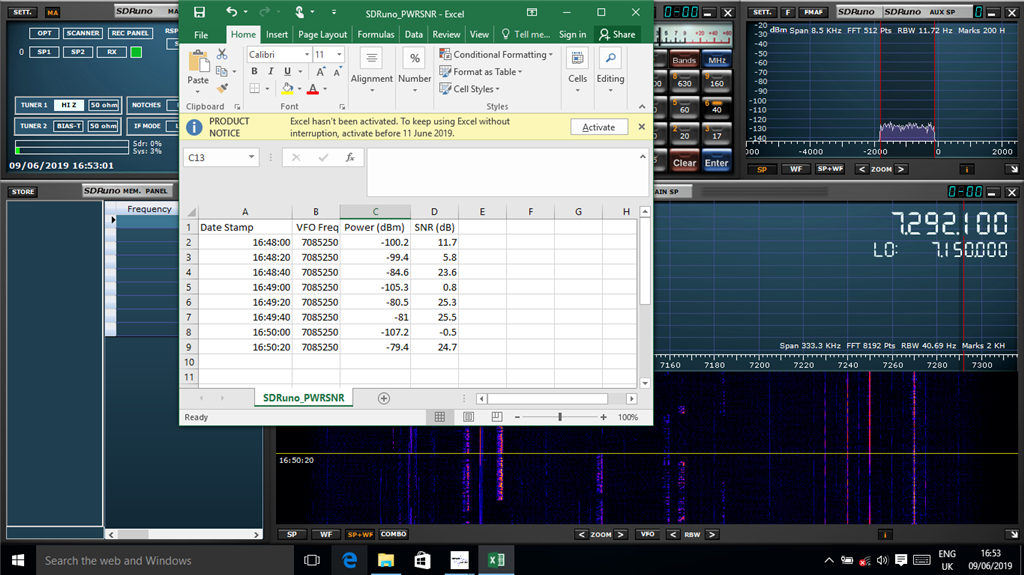1024x575 pixels.
Task: Click the SCANNER button in SDRuno
Action: (x=83, y=33)
